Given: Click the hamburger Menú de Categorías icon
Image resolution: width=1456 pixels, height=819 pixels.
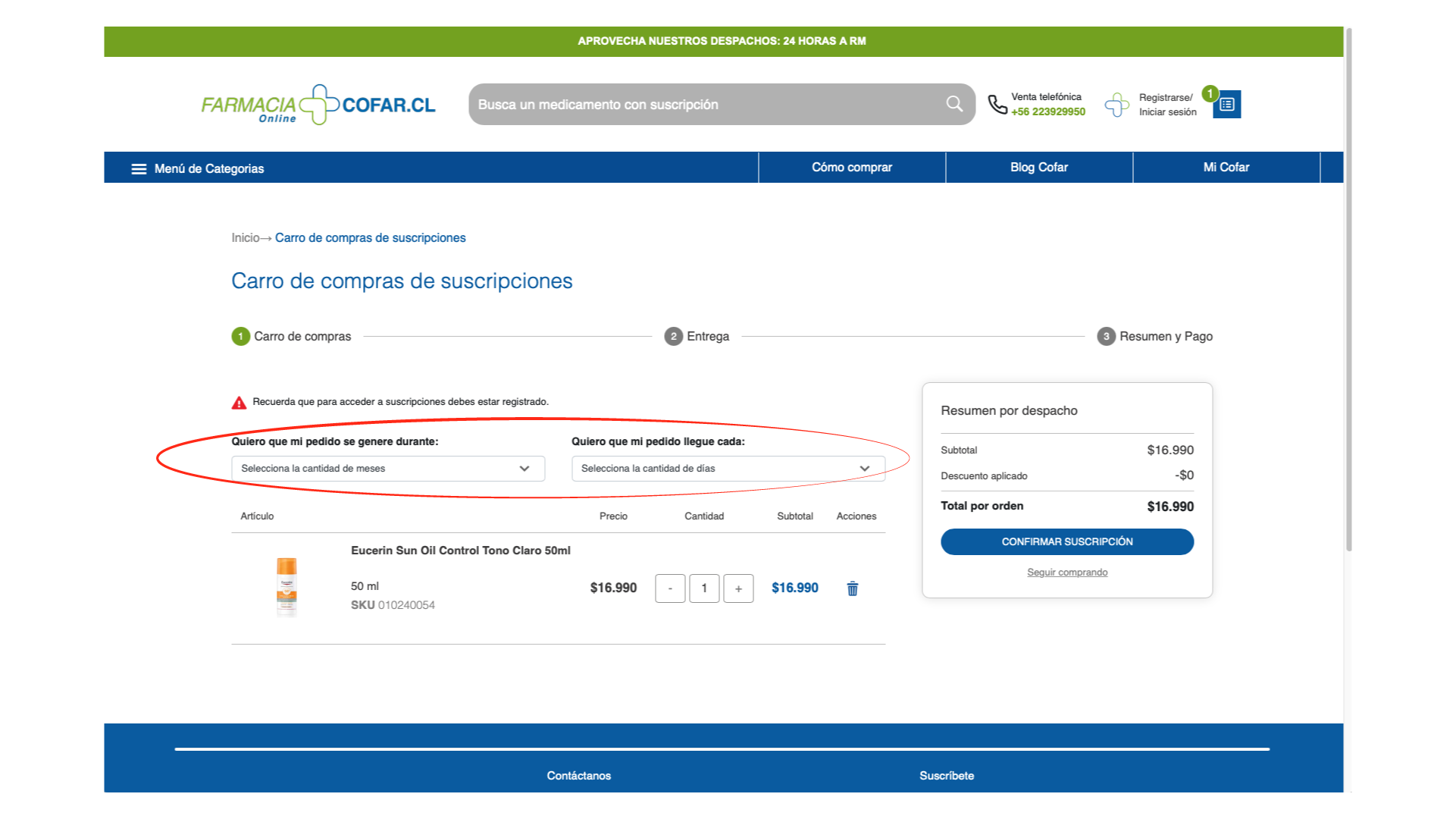Looking at the screenshot, I should [139, 168].
